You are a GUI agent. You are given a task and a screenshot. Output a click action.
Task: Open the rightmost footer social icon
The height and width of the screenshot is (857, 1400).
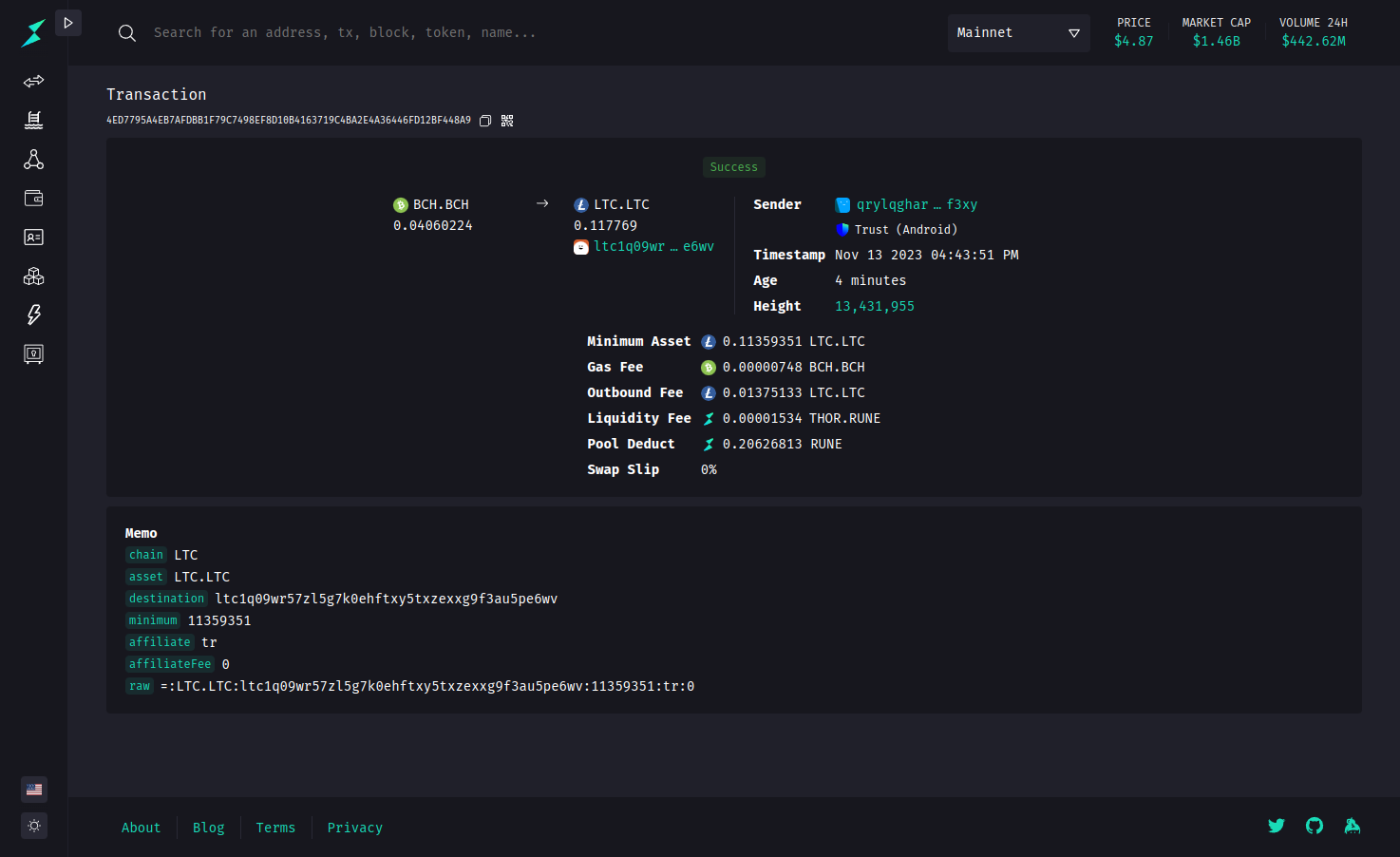1353,826
